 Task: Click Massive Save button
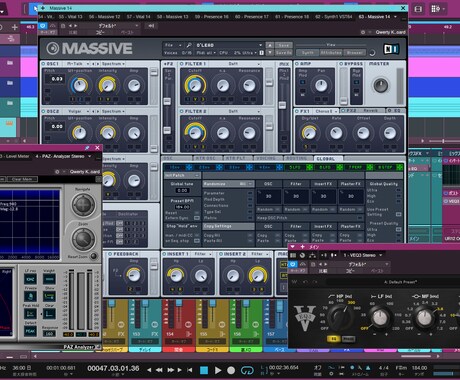point(283,45)
